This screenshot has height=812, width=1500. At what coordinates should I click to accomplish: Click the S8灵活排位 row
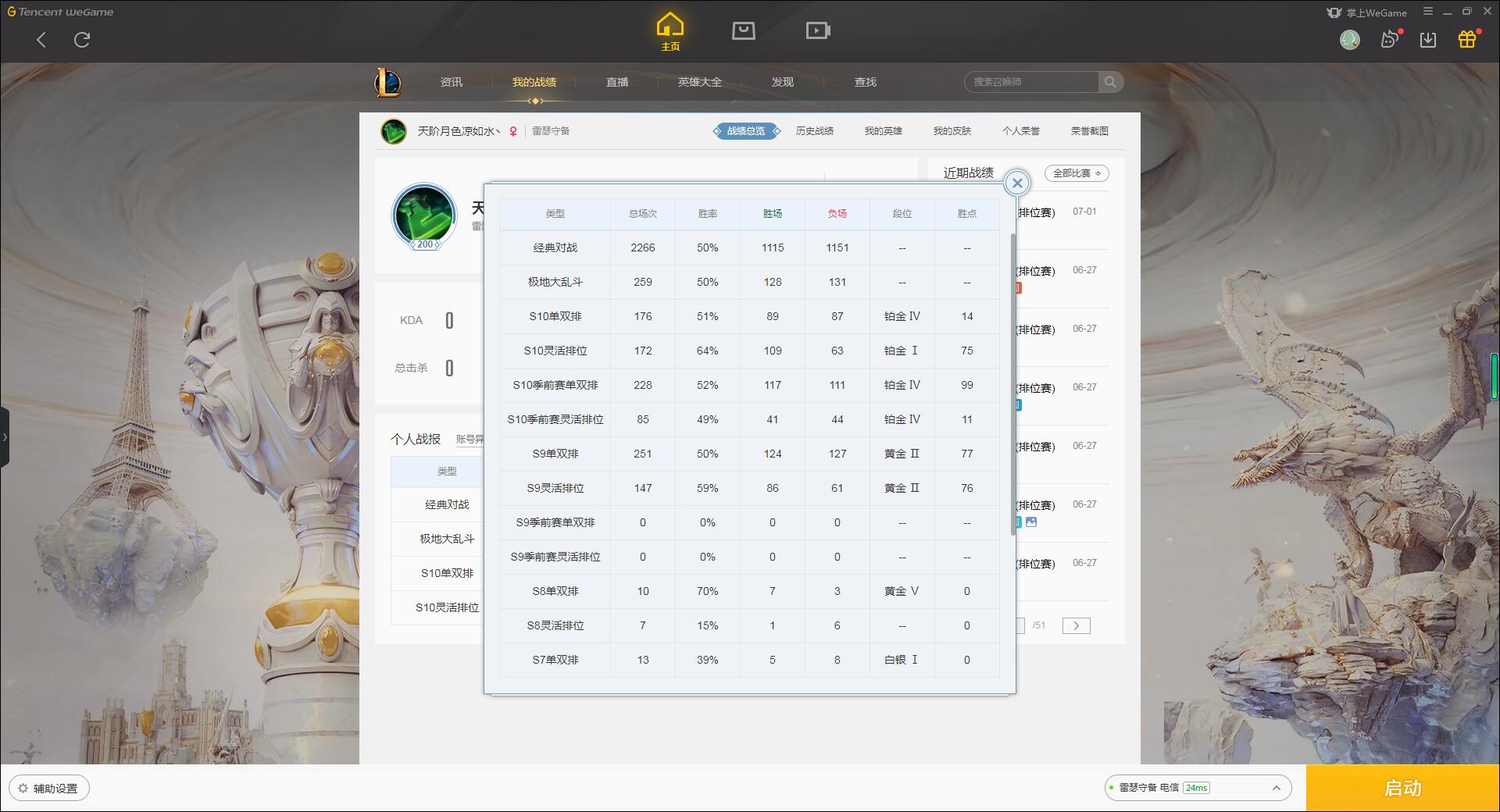(x=750, y=625)
